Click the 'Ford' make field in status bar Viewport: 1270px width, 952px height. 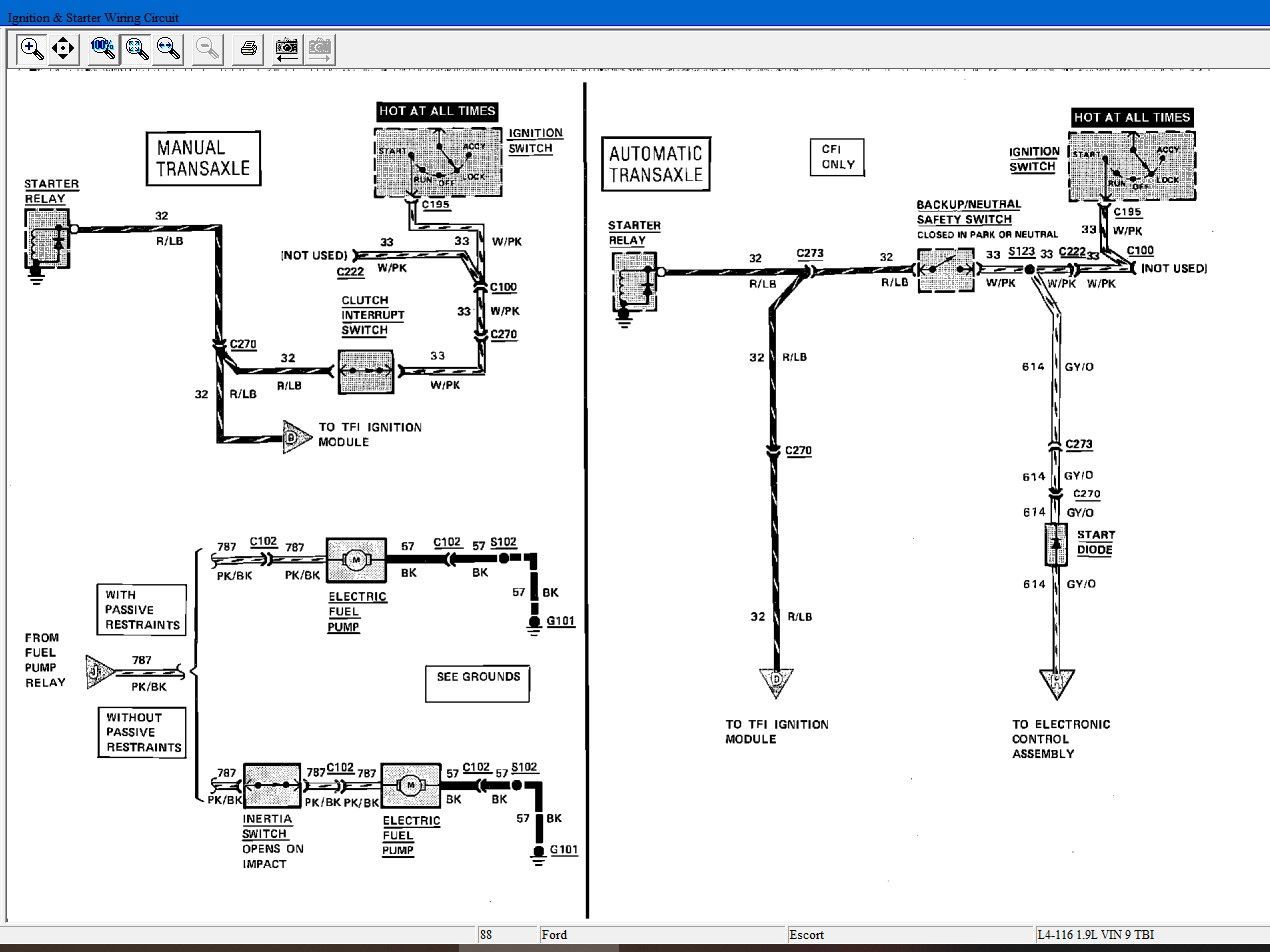[x=660, y=935]
